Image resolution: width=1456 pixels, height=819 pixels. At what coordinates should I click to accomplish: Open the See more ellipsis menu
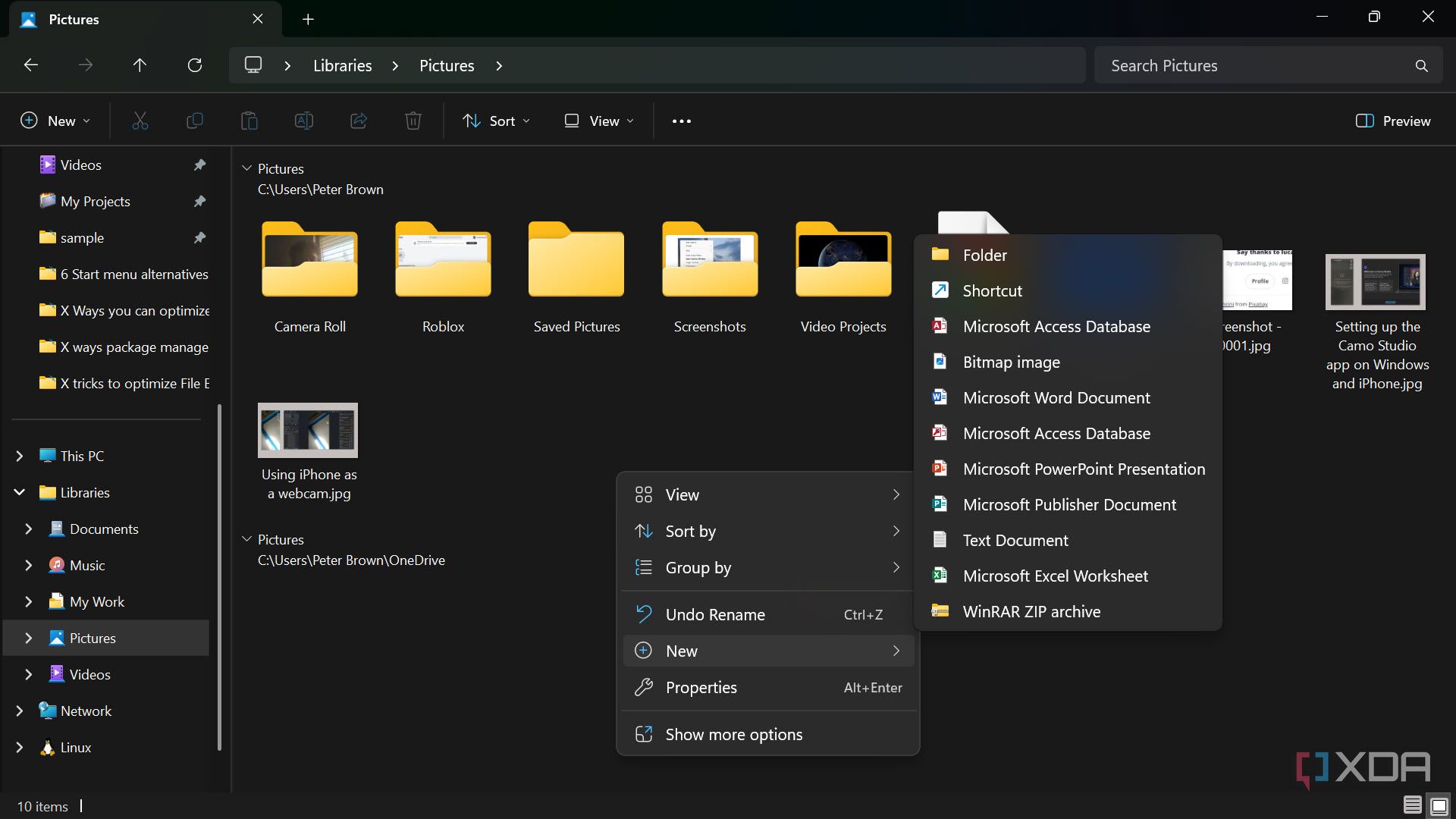(x=682, y=121)
